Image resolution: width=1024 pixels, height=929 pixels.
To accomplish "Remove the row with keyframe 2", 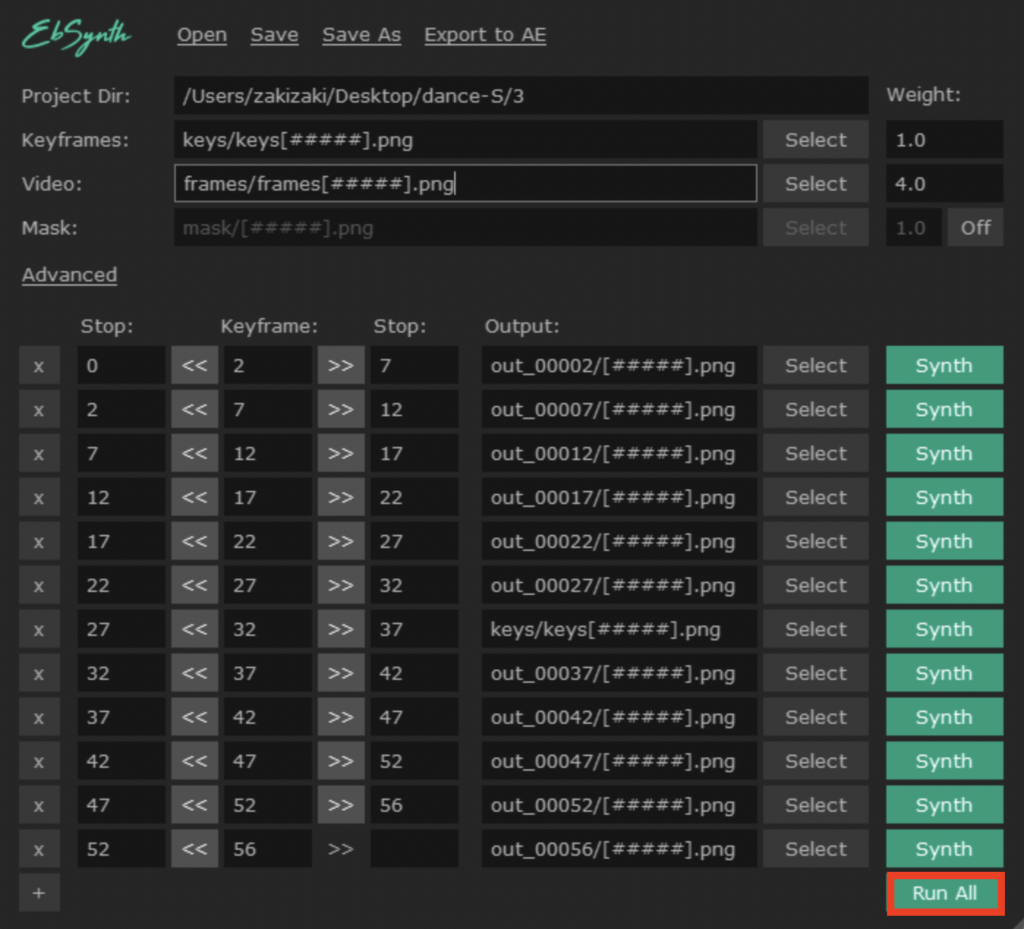I will point(39,366).
